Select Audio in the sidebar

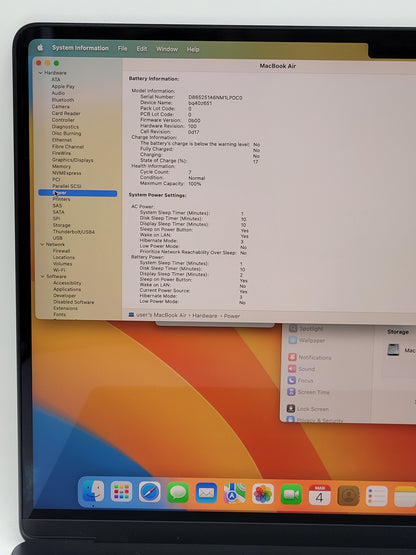click(58, 93)
